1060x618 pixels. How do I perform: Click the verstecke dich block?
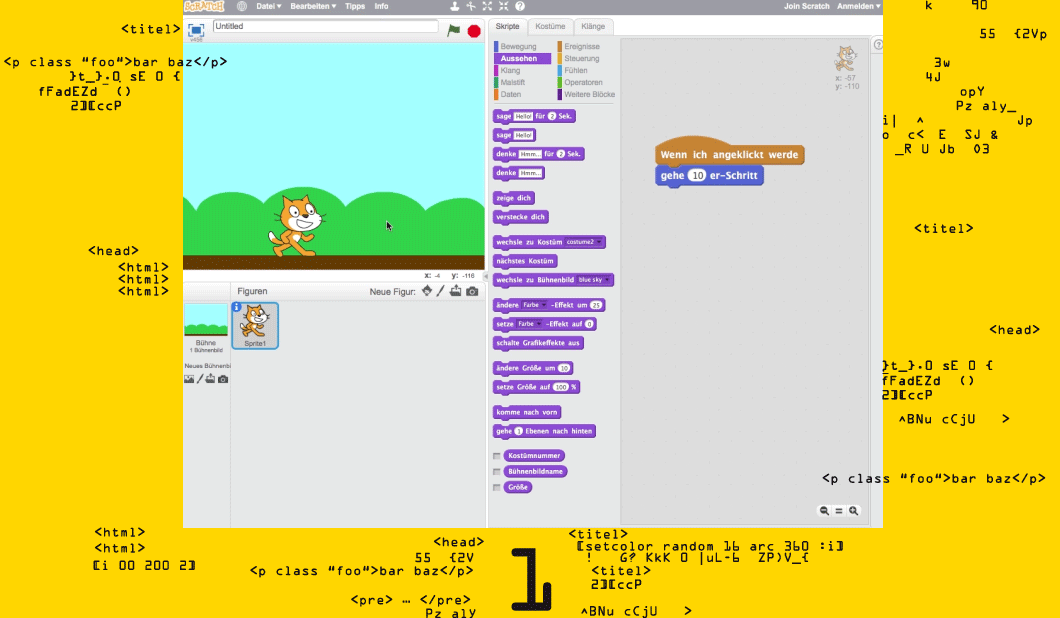coord(521,217)
